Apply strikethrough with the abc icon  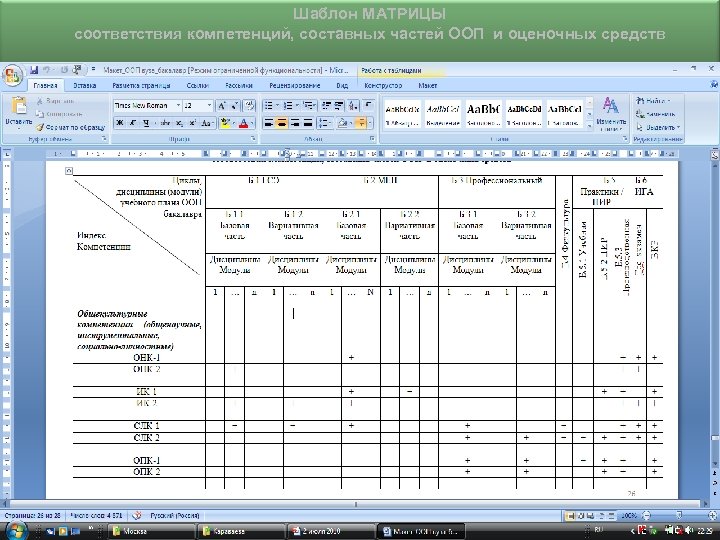(x=166, y=123)
